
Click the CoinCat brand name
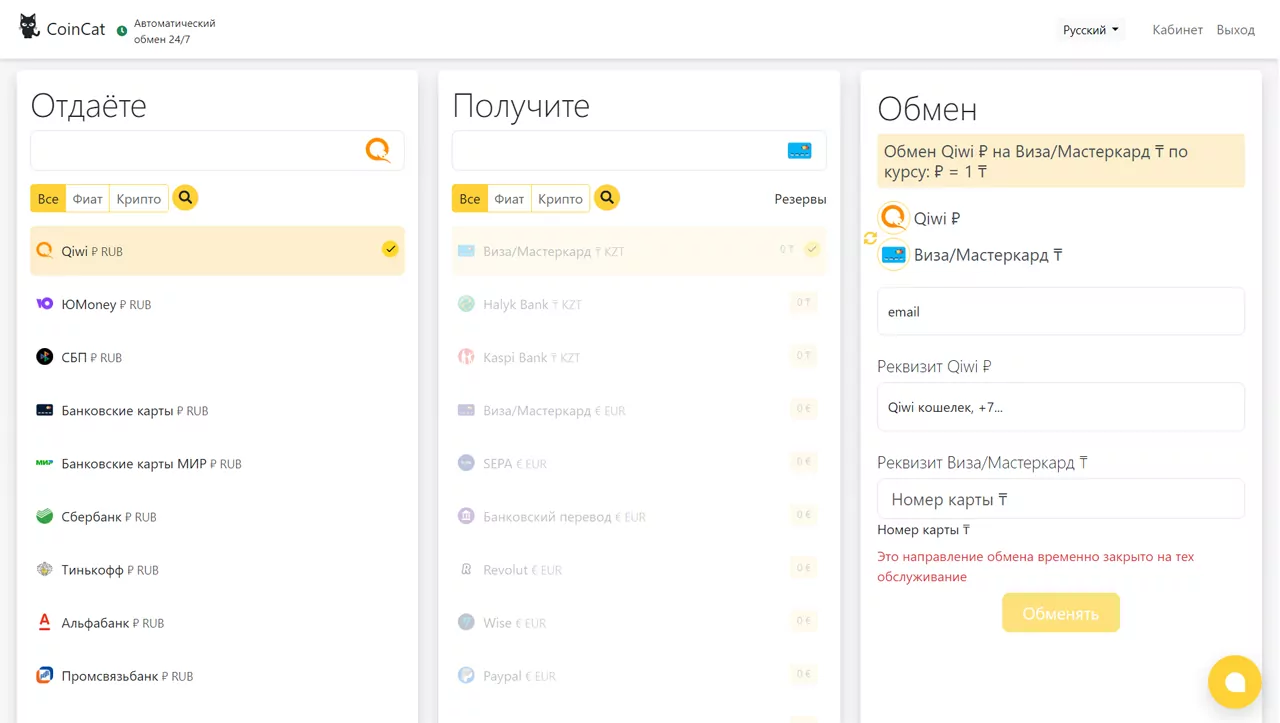(76, 29)
